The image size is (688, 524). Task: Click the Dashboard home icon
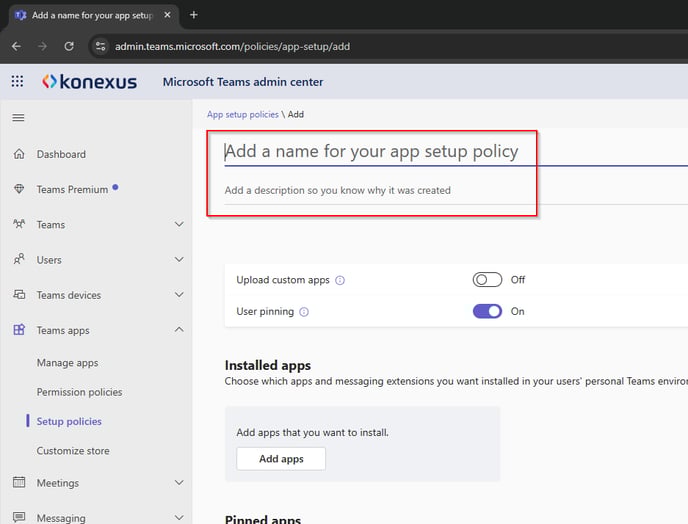(x=19, y=154)
